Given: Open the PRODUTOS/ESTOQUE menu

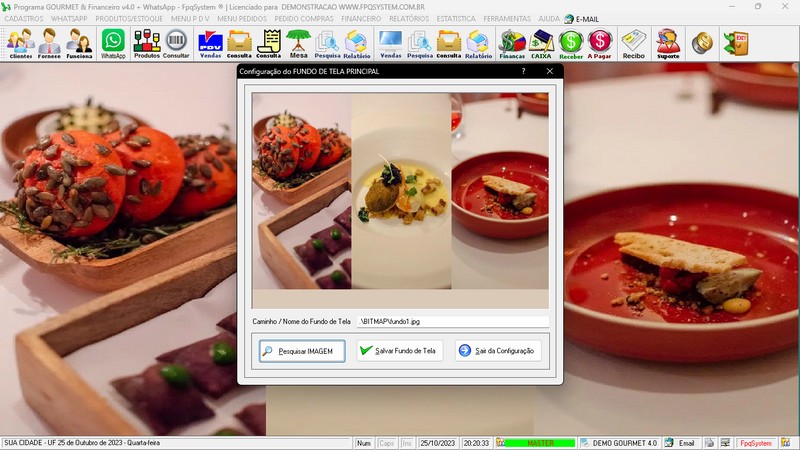Looking at the screenshot, I should (x=129, y=18).
